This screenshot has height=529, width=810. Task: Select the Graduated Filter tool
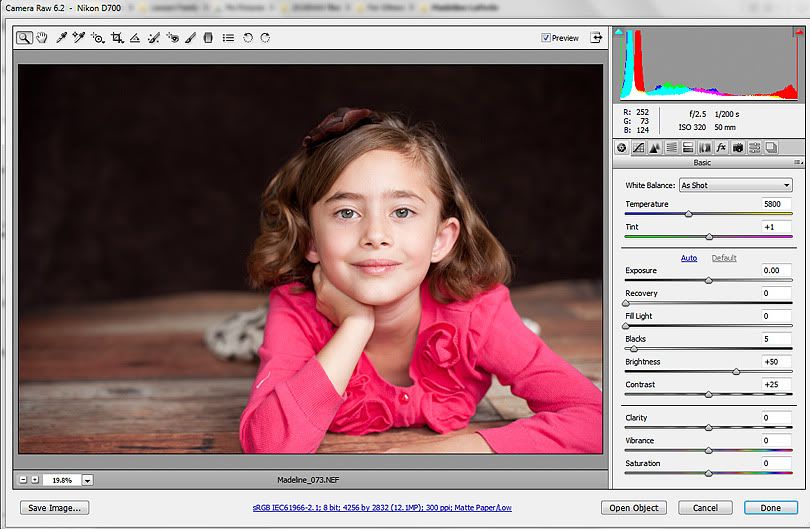pos(208,38)
